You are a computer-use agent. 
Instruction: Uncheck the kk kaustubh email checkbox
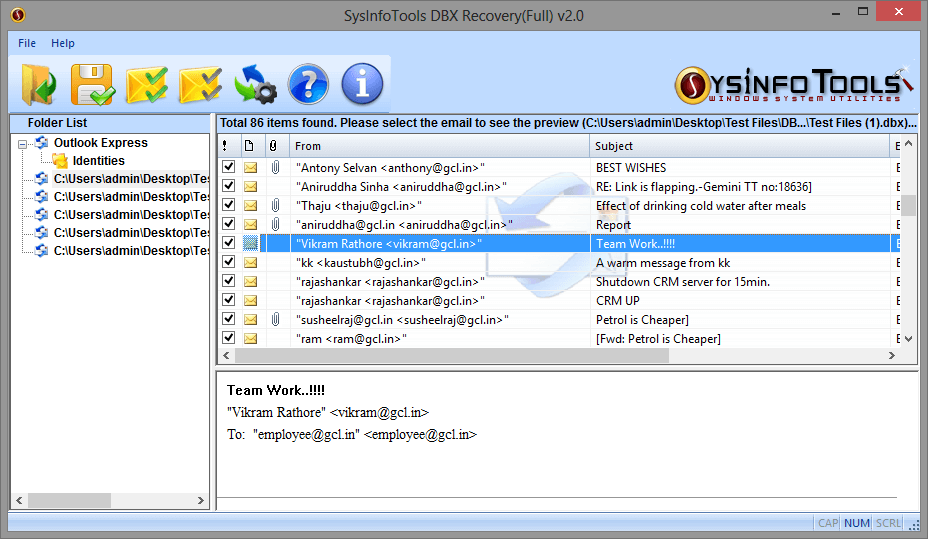click(228, 262)
